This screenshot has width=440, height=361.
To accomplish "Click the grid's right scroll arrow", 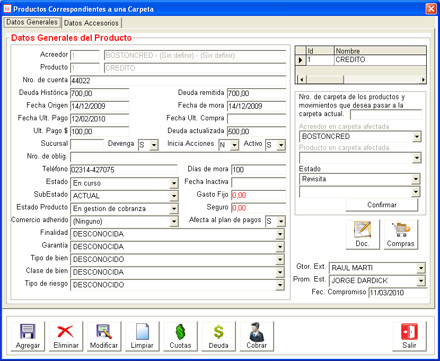I will [x=423, y=80].
